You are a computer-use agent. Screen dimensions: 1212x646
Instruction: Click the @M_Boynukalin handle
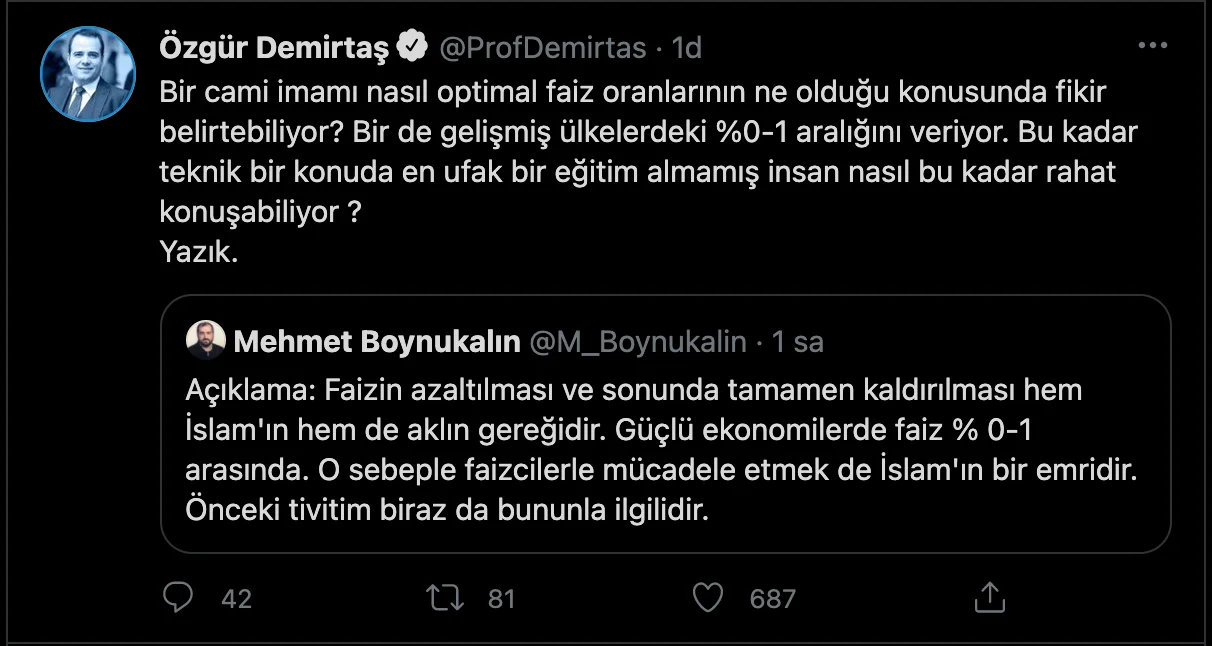point(637,342)
